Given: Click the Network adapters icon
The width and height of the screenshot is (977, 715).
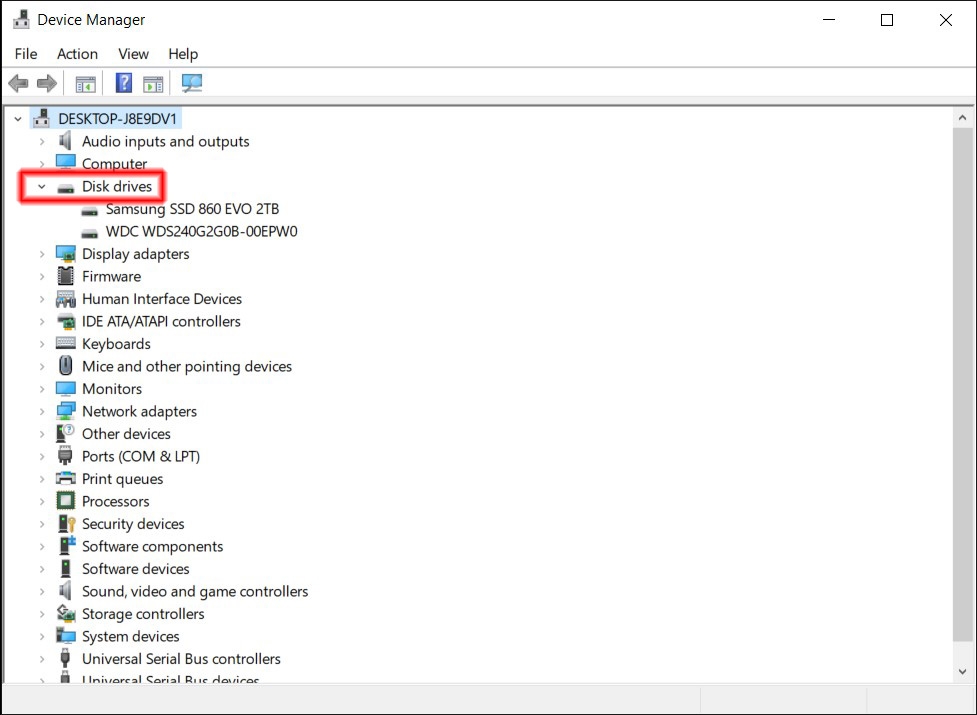Looking at the screenshot, I should (x=65, y=411).
